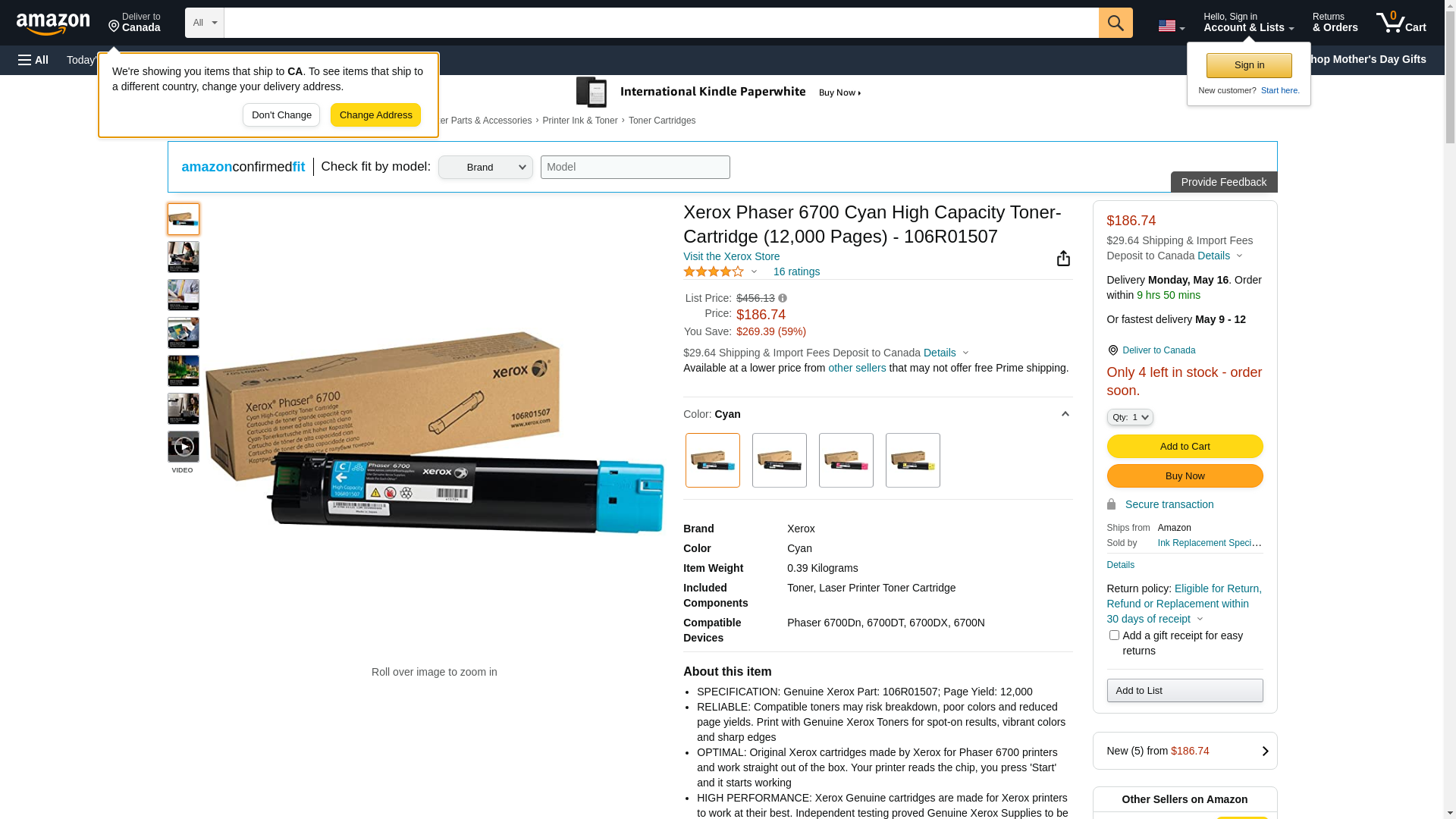
Task: Open Returns & Orders
Action: pyautogui.click(x=1335, y=23)
